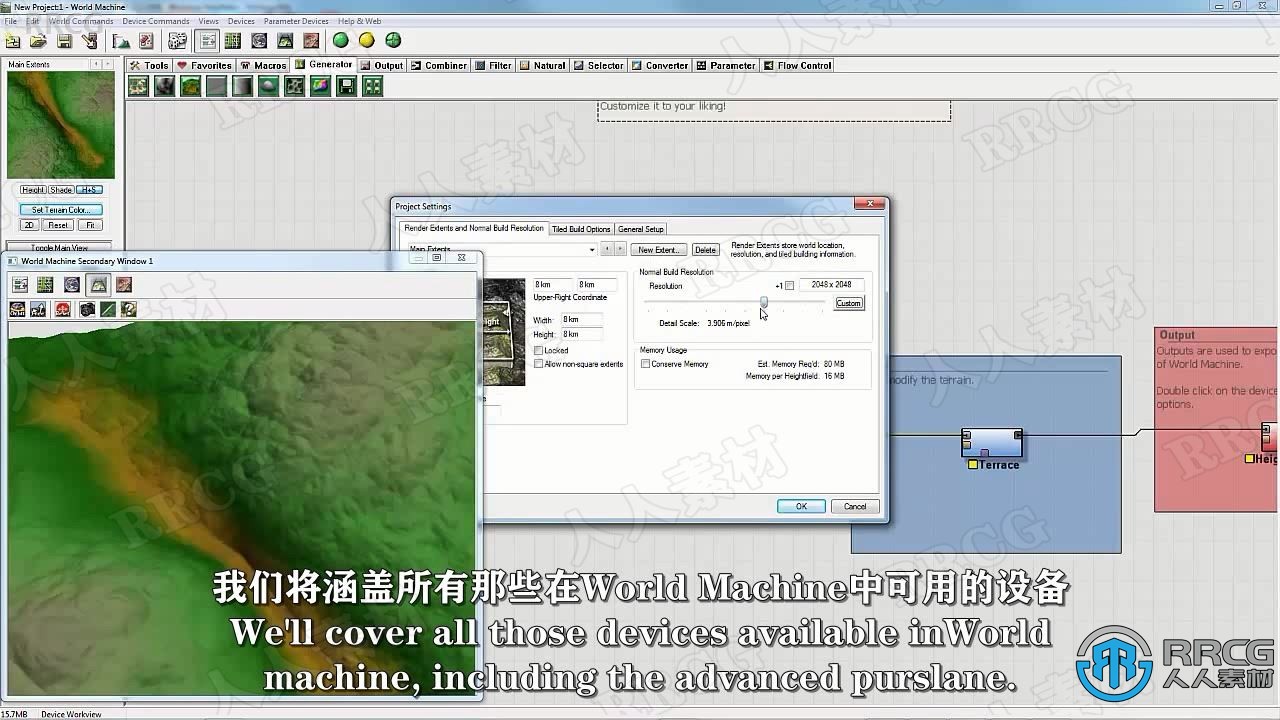Toggle the H+S display mode
Image resolution: width=1280 pixels, height=720 pixels.
click(x=90, y=190)
